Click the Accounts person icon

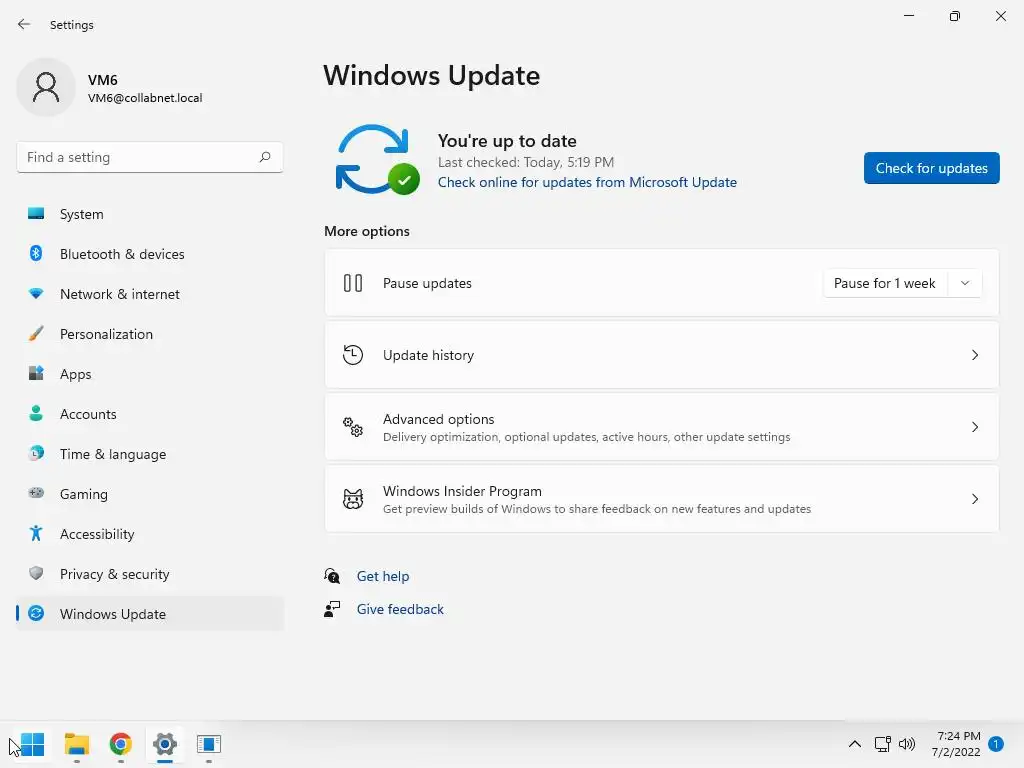coord(36,413)
